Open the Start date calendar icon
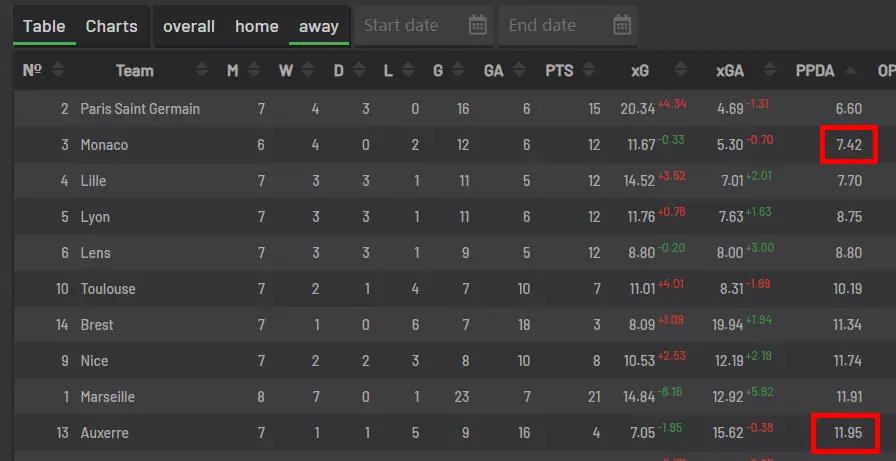Viewport: 896px width, 461px height. [x=477, y=25]
